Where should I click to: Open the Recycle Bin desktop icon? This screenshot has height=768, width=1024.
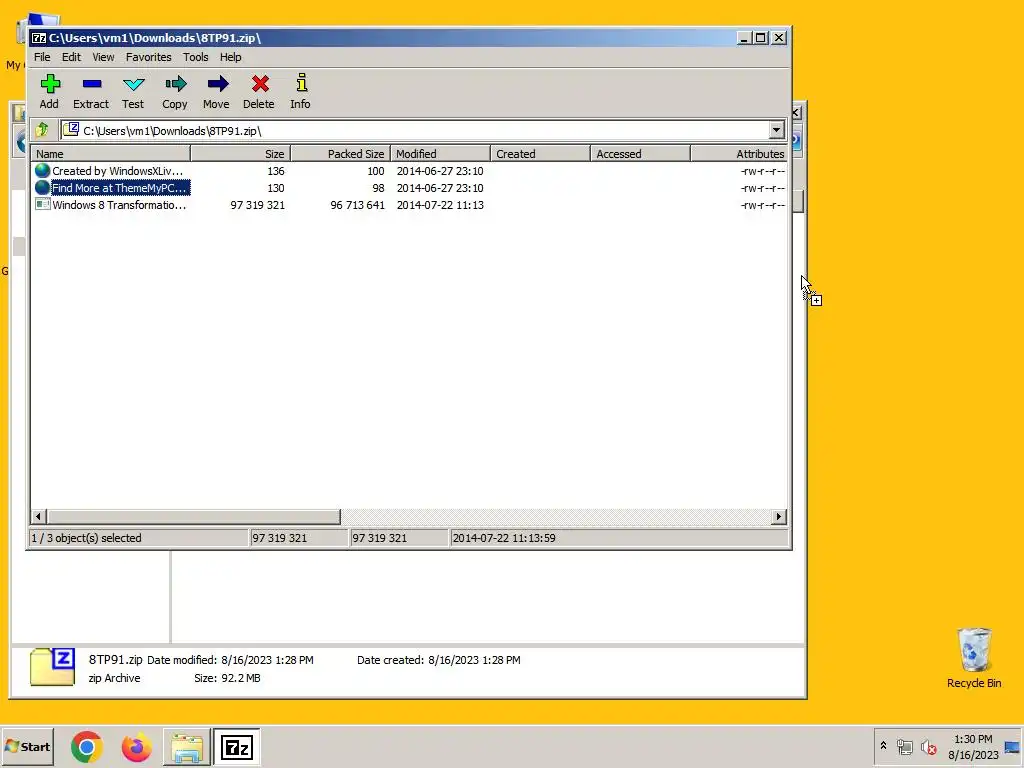(974, 657)
